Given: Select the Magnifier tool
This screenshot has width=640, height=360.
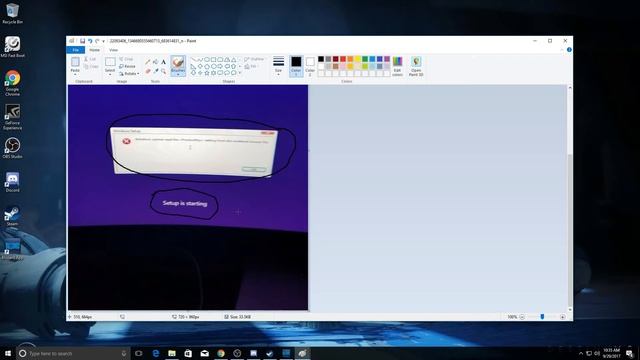Looking at the screenshot, I should tap(163, 71).
